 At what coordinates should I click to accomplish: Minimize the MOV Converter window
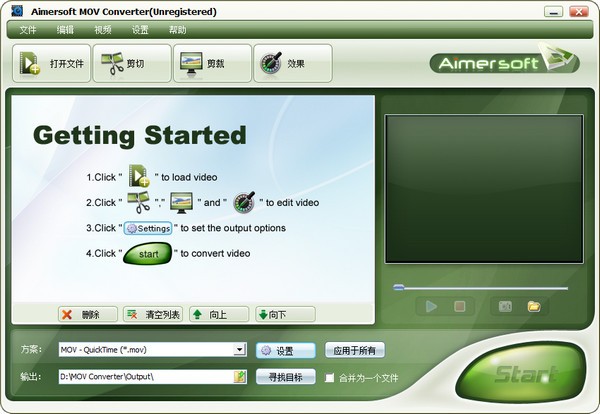pos(553,11)
